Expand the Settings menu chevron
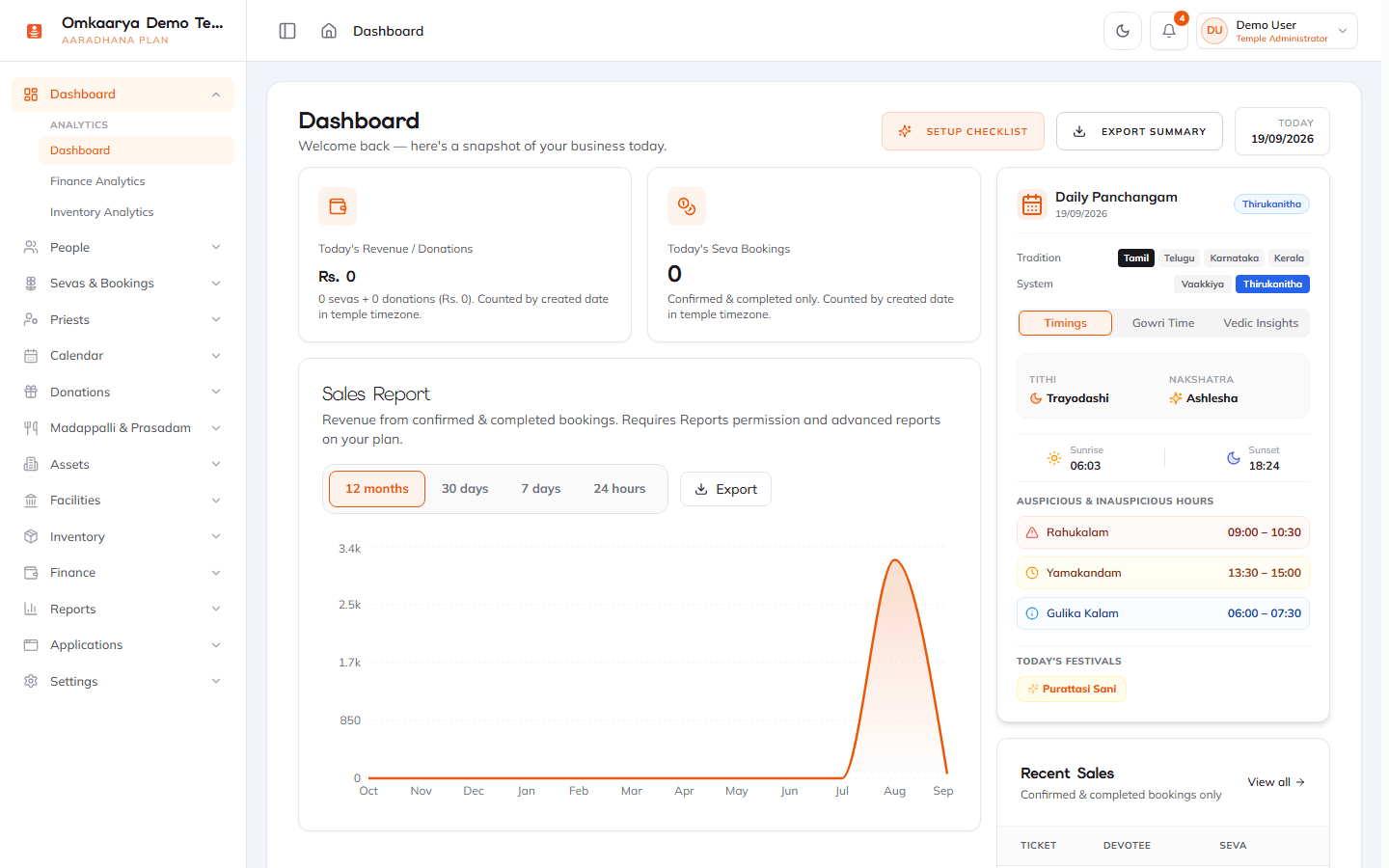 (216, 681)
